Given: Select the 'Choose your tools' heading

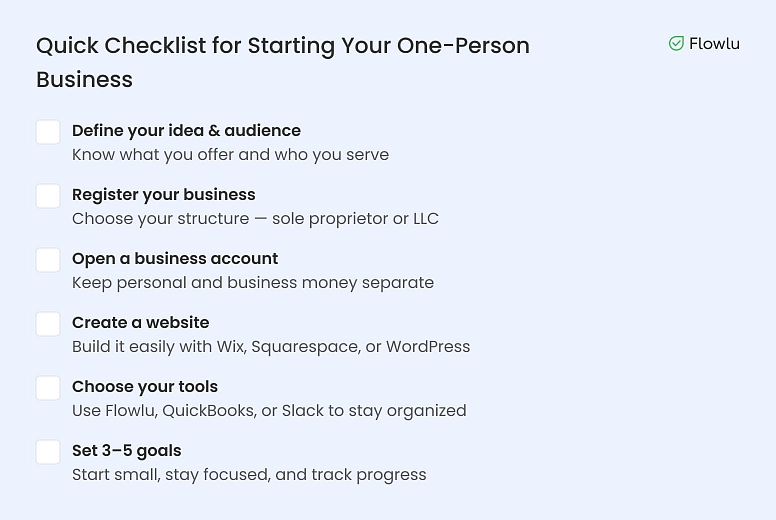Looking at the screenshot, I should [144, 387].
